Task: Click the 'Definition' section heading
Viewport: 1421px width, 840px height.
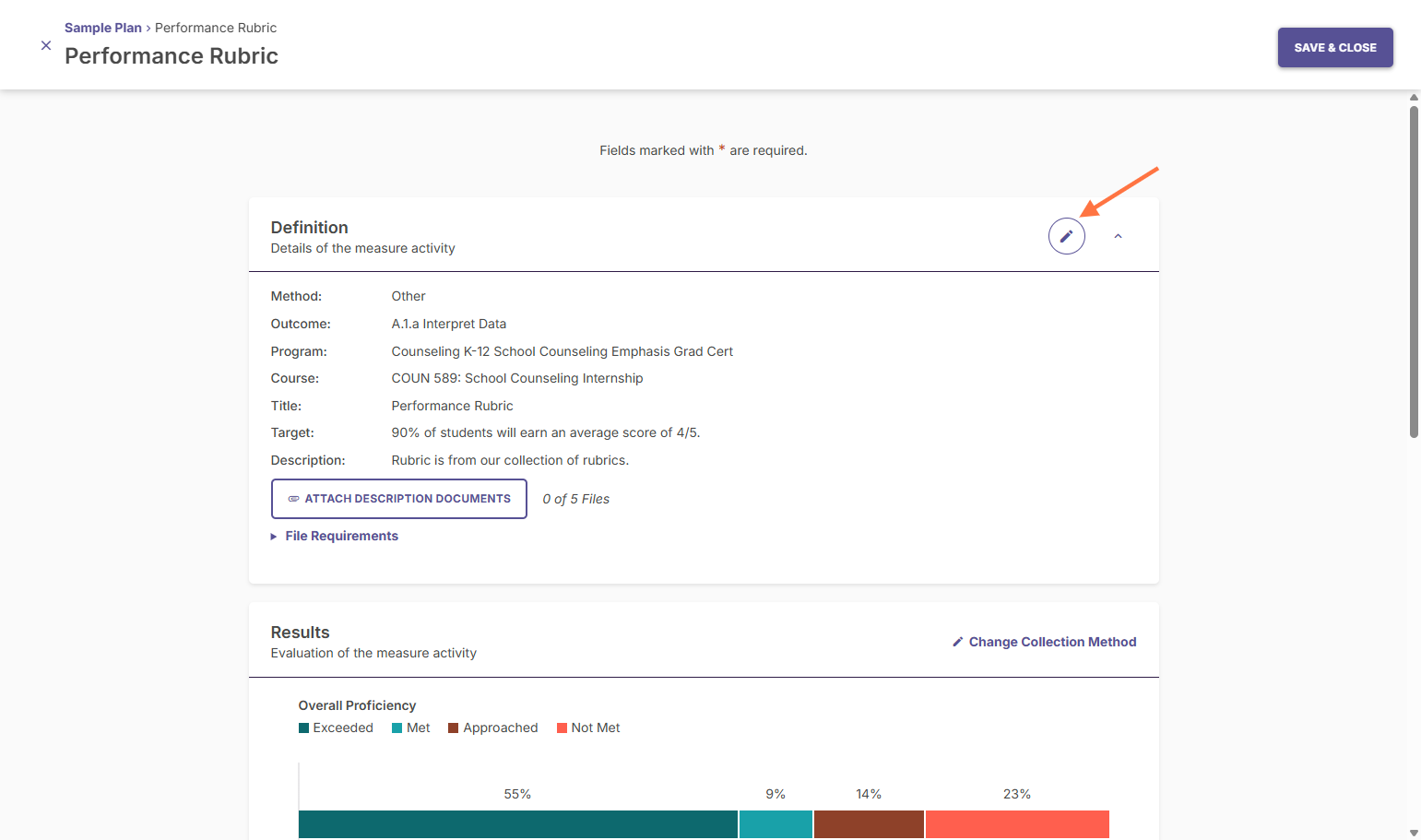Action: [309, 228]
